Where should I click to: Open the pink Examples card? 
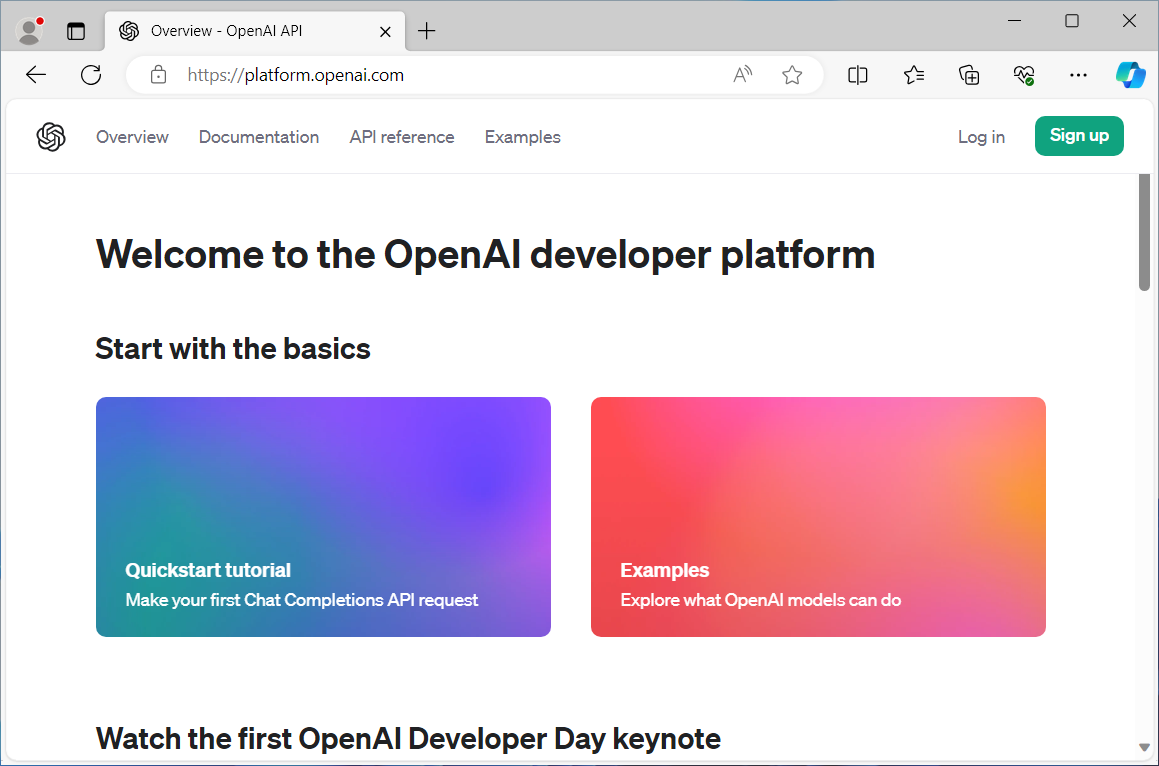pyautogui.click(x=818, y=517)
